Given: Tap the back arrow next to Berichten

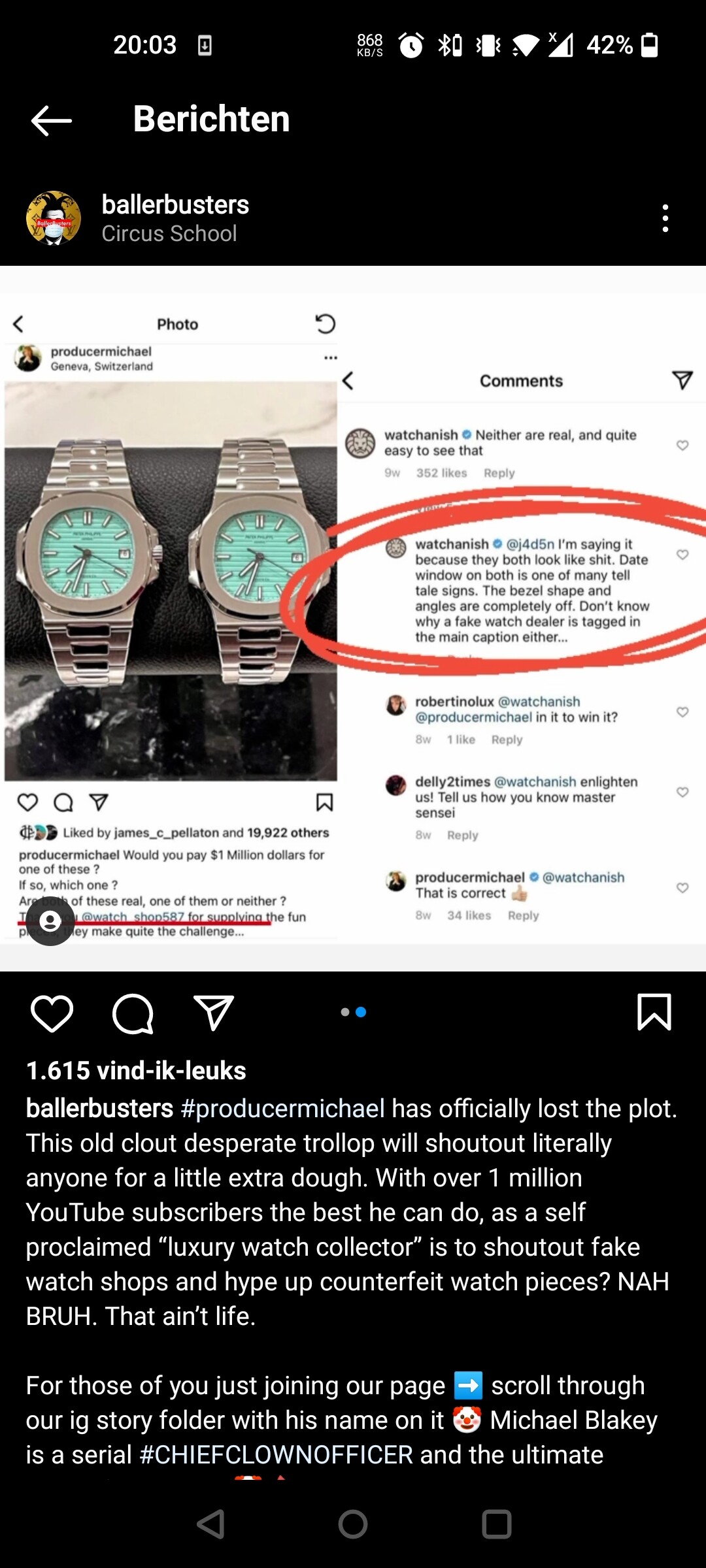Looking at the screenshot, I should 51,120.
